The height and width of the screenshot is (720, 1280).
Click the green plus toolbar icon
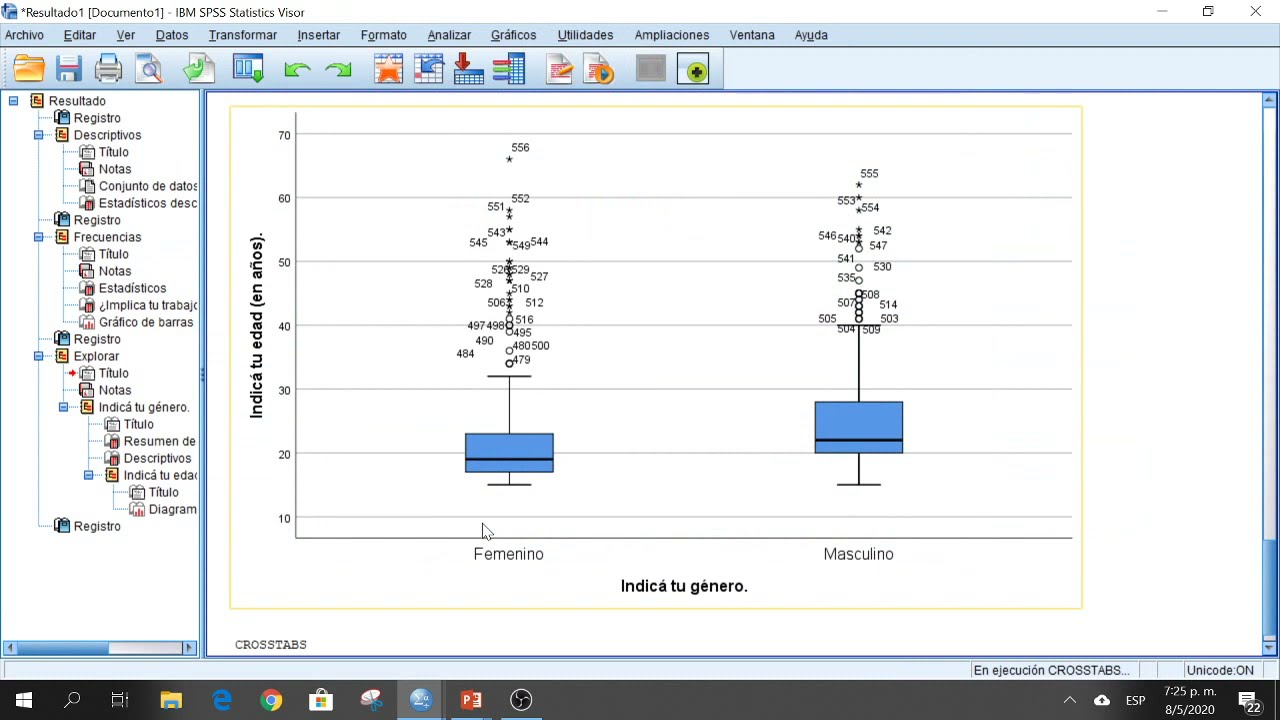point(693,70)
